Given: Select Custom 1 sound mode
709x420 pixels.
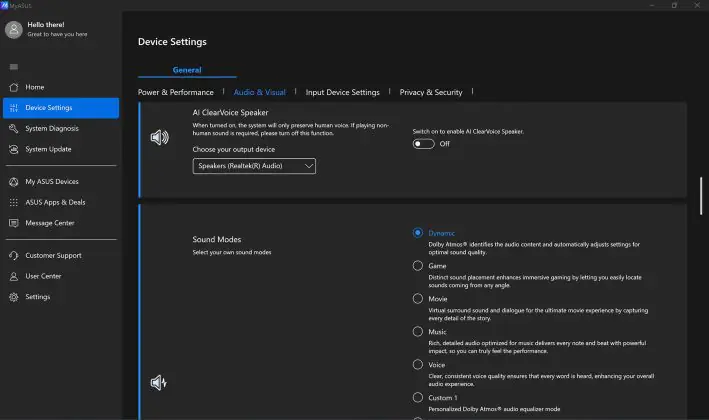Looking at the screenshot, I should click(x=418, y=398).
